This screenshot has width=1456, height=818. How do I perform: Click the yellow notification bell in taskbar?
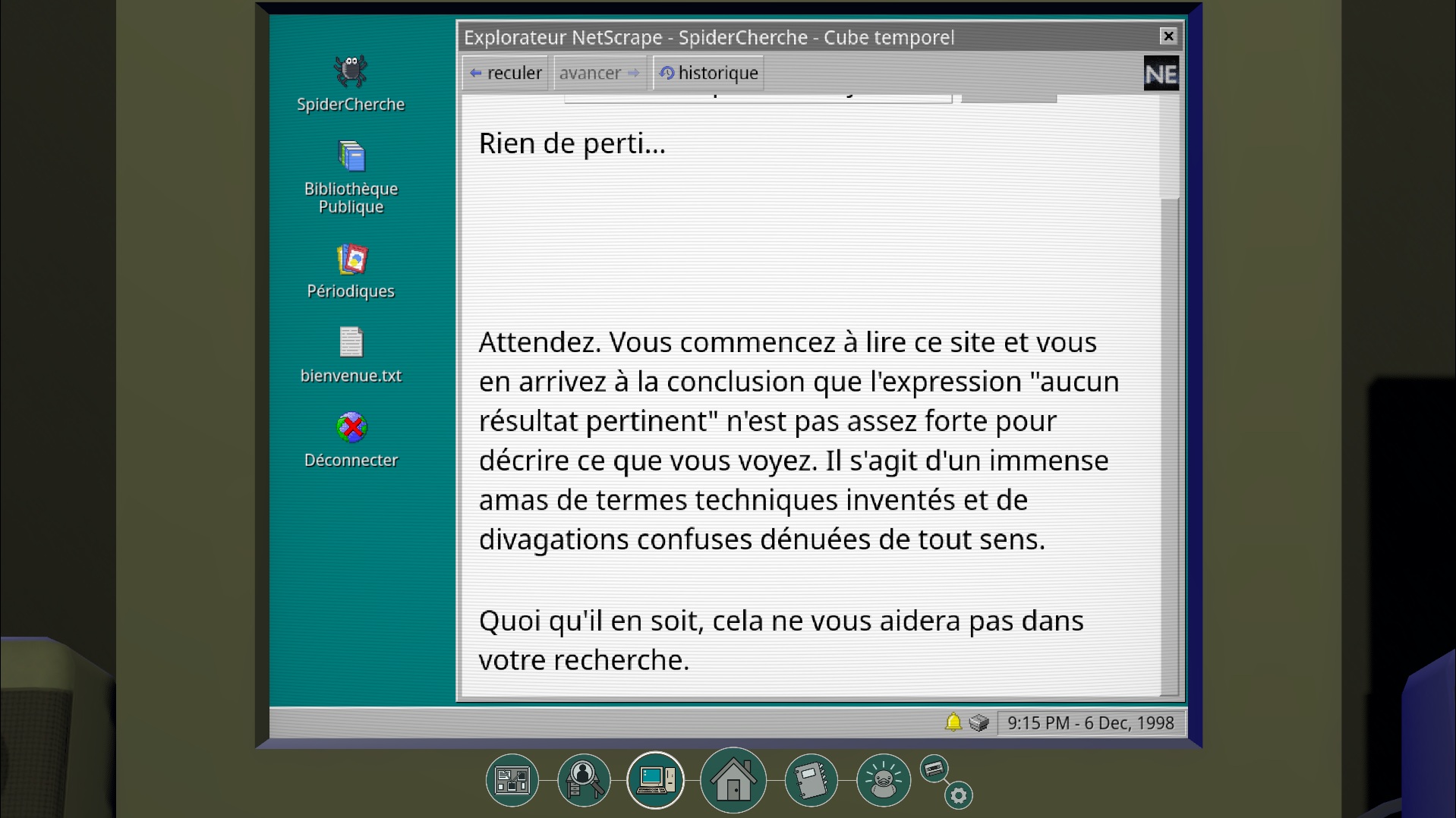click(953, 722)
